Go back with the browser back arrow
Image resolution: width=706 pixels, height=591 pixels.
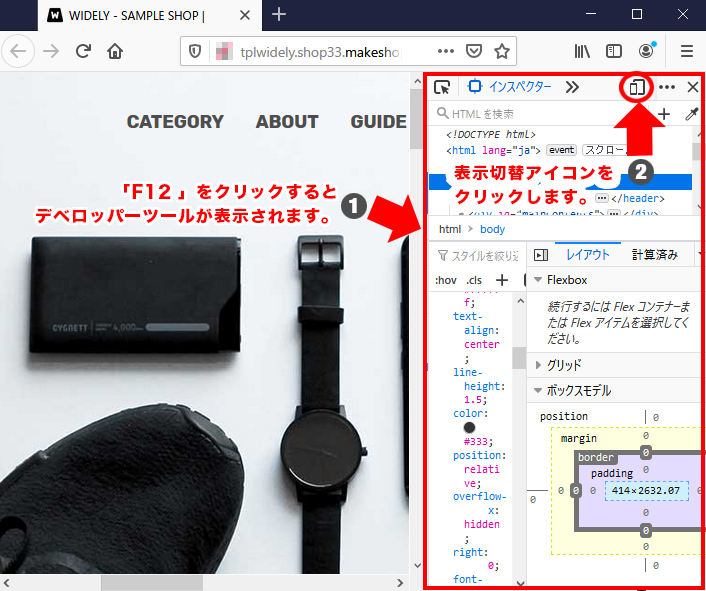pos(18,51)
